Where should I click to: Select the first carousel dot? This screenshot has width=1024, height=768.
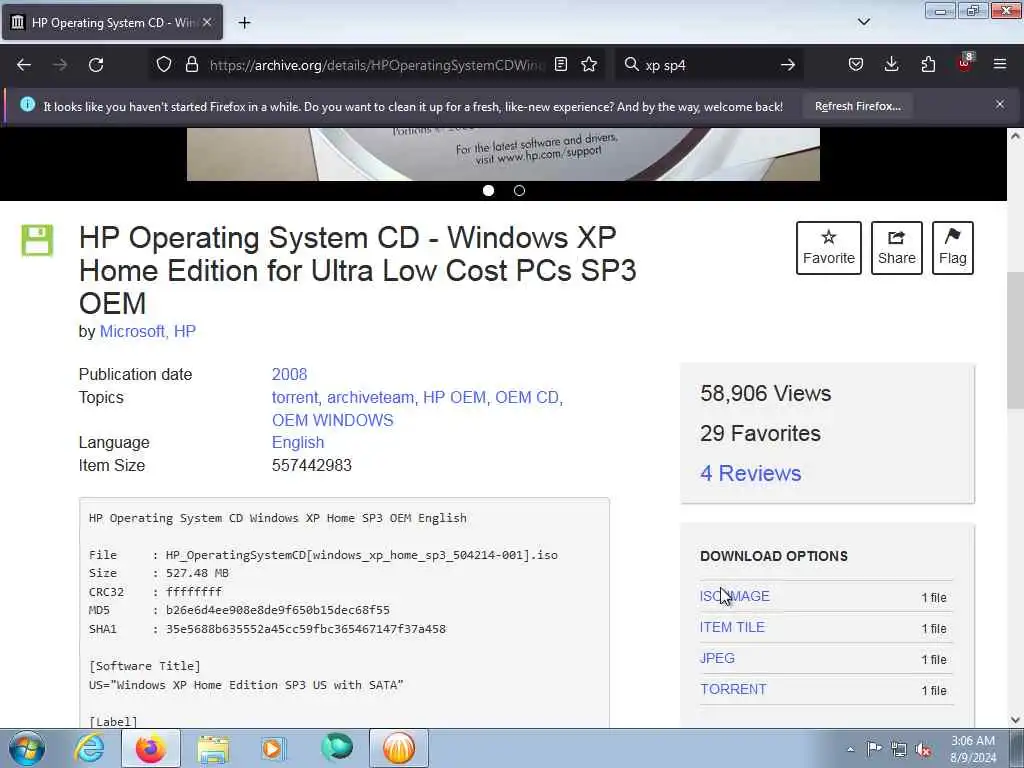(x=488, y=191)
